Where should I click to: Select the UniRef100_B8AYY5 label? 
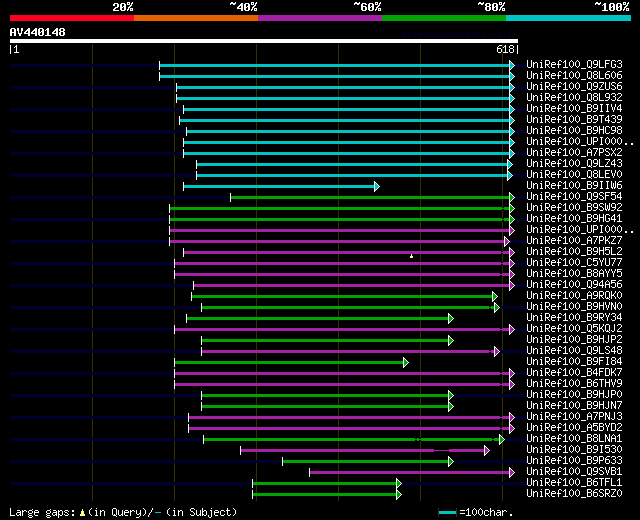(x=574, y=274)
